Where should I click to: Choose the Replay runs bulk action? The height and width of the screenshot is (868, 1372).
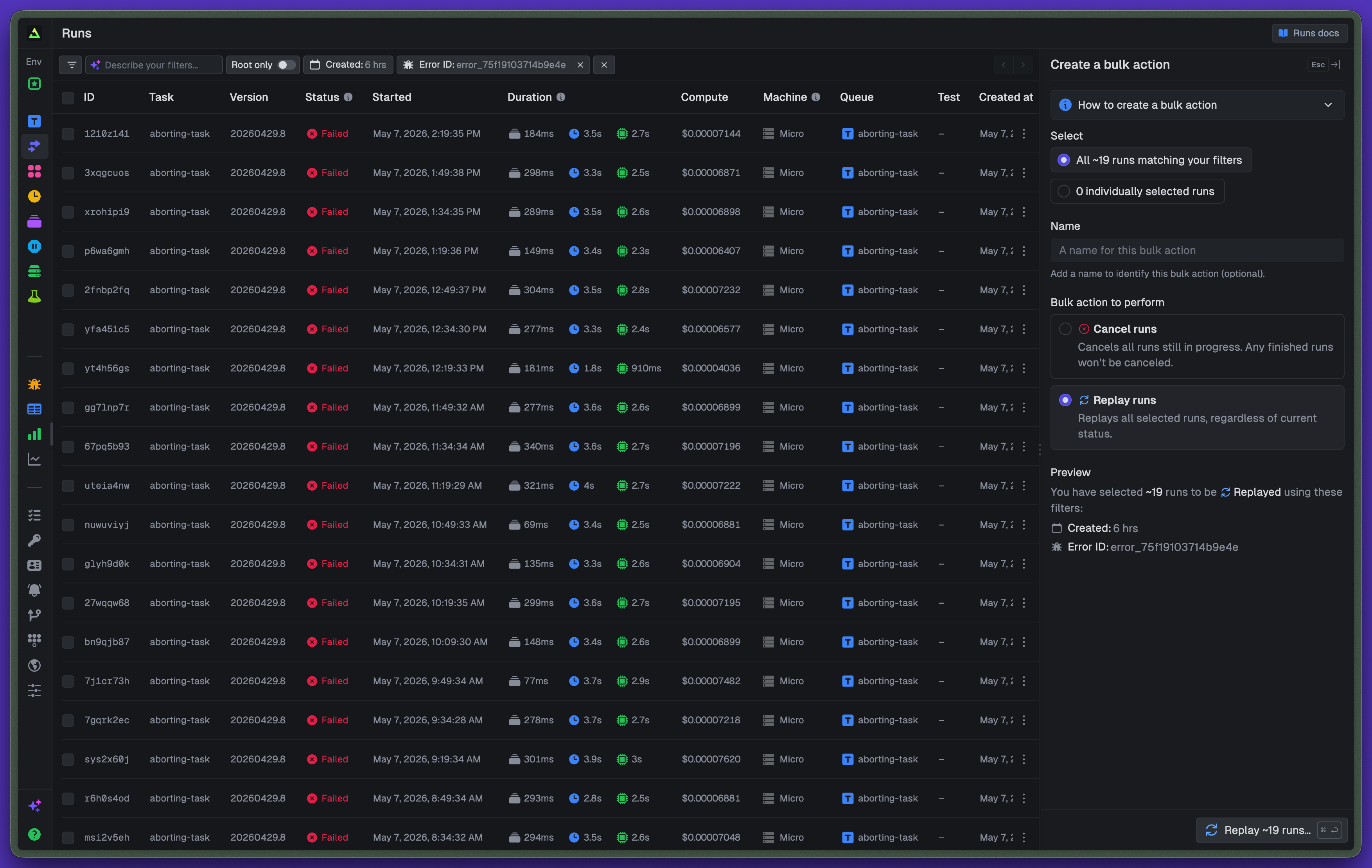[x=1197, y=417]
